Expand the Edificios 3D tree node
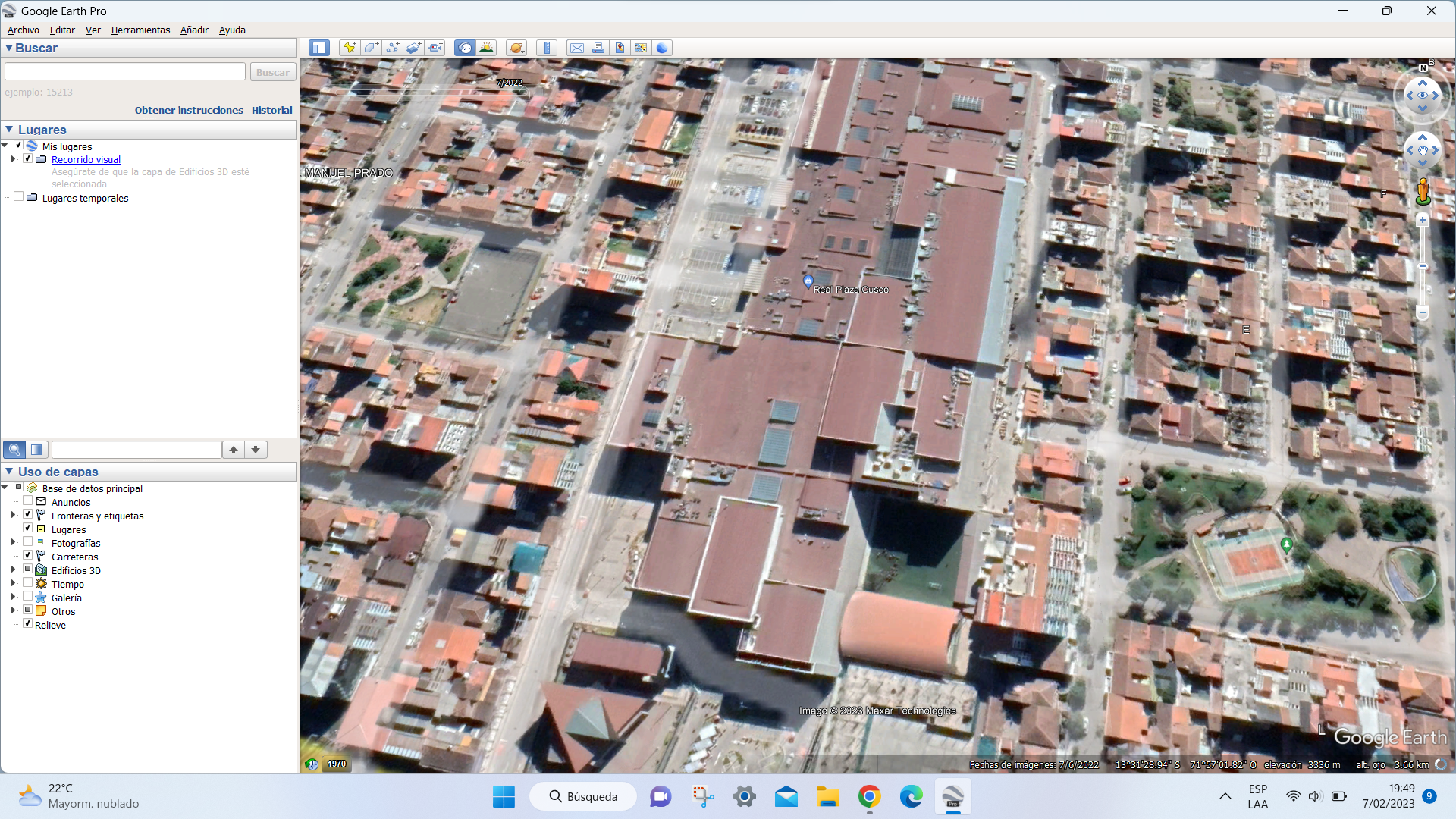 tap(13, 570)
